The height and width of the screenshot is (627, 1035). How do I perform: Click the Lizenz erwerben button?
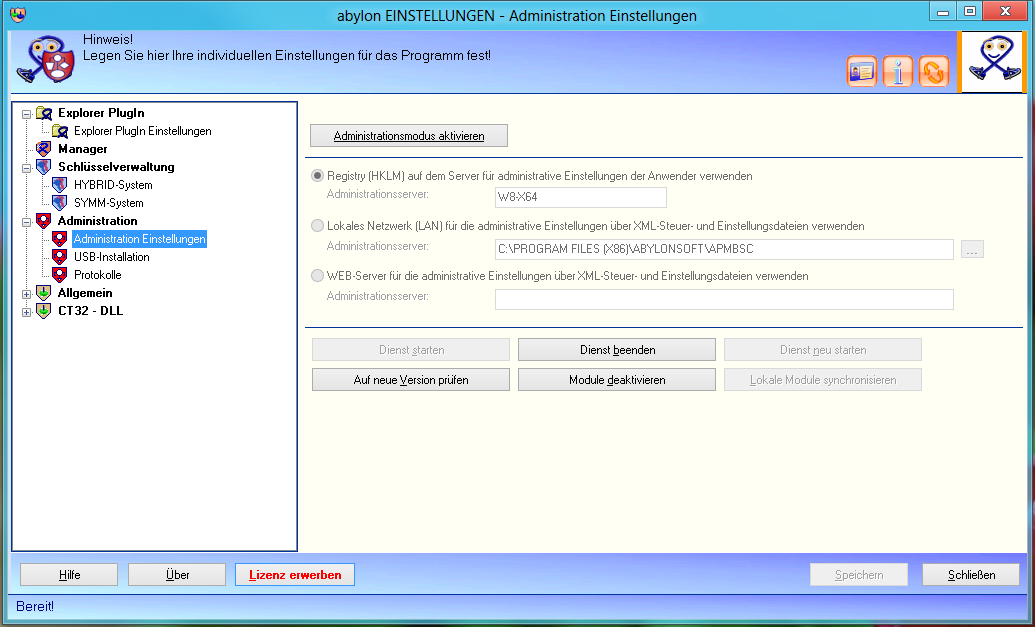pos(295,575)
